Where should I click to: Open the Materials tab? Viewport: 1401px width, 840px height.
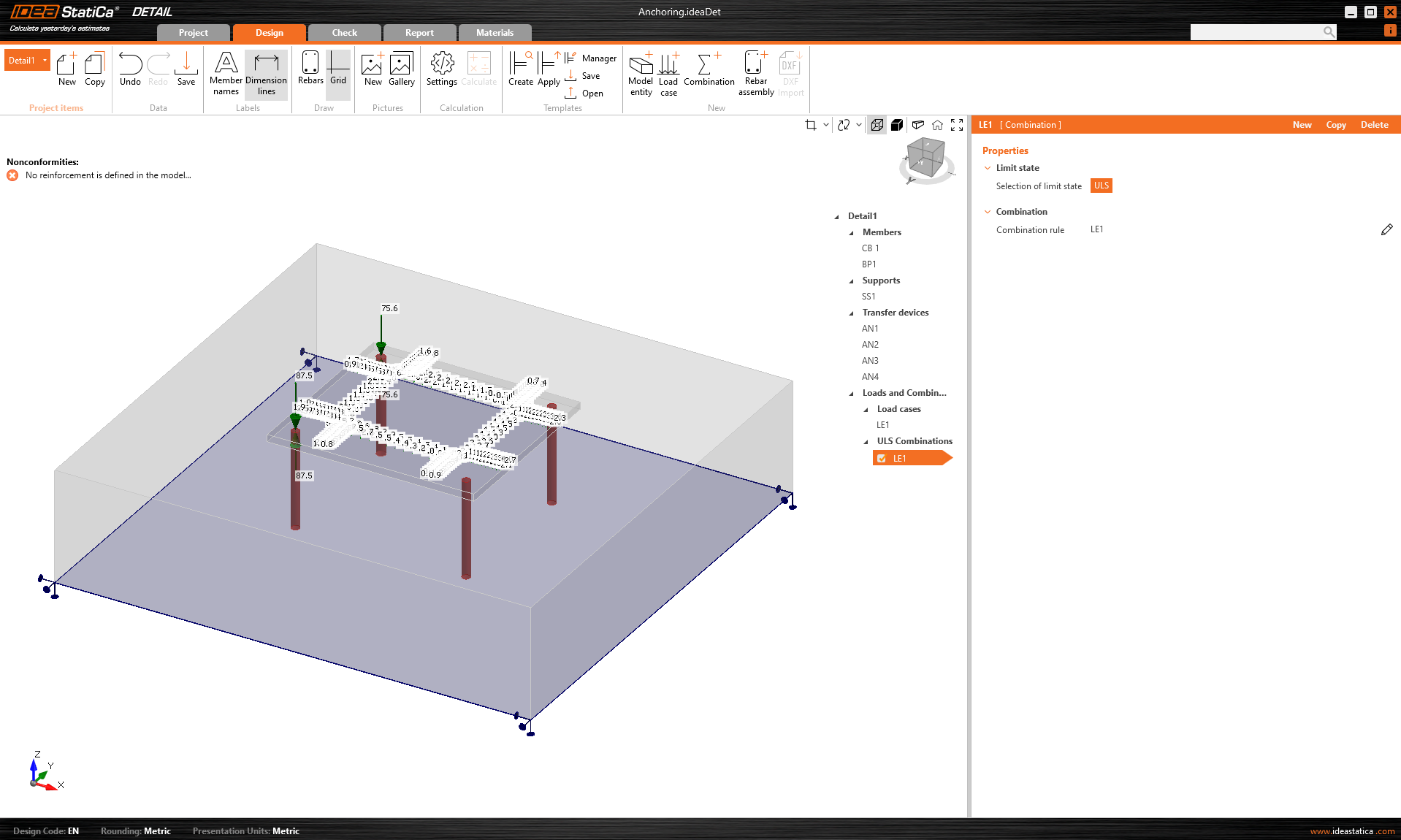pyautogui.click(x=495, y=32)
